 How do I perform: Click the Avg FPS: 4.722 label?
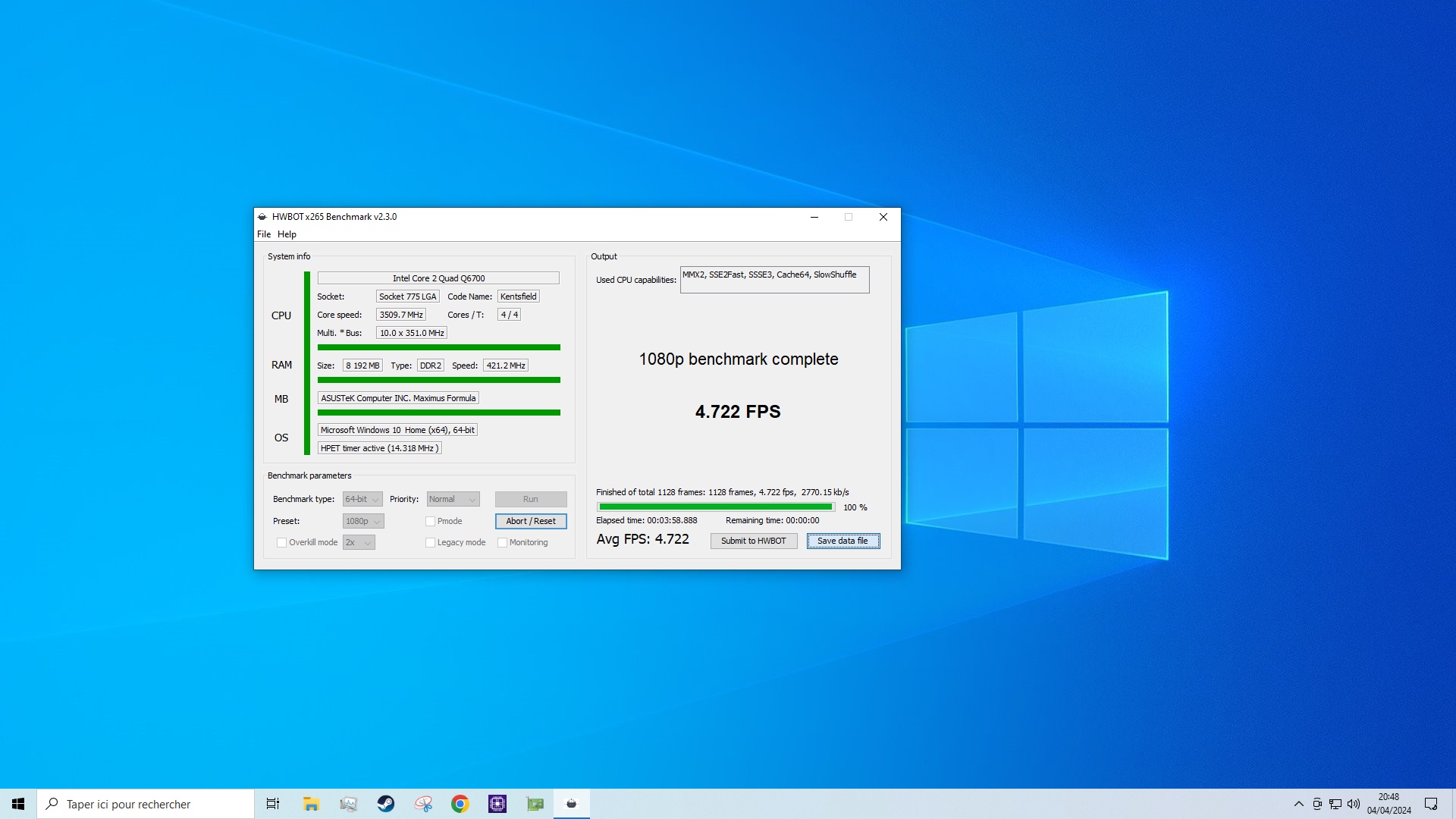click(x=643, y=539)
